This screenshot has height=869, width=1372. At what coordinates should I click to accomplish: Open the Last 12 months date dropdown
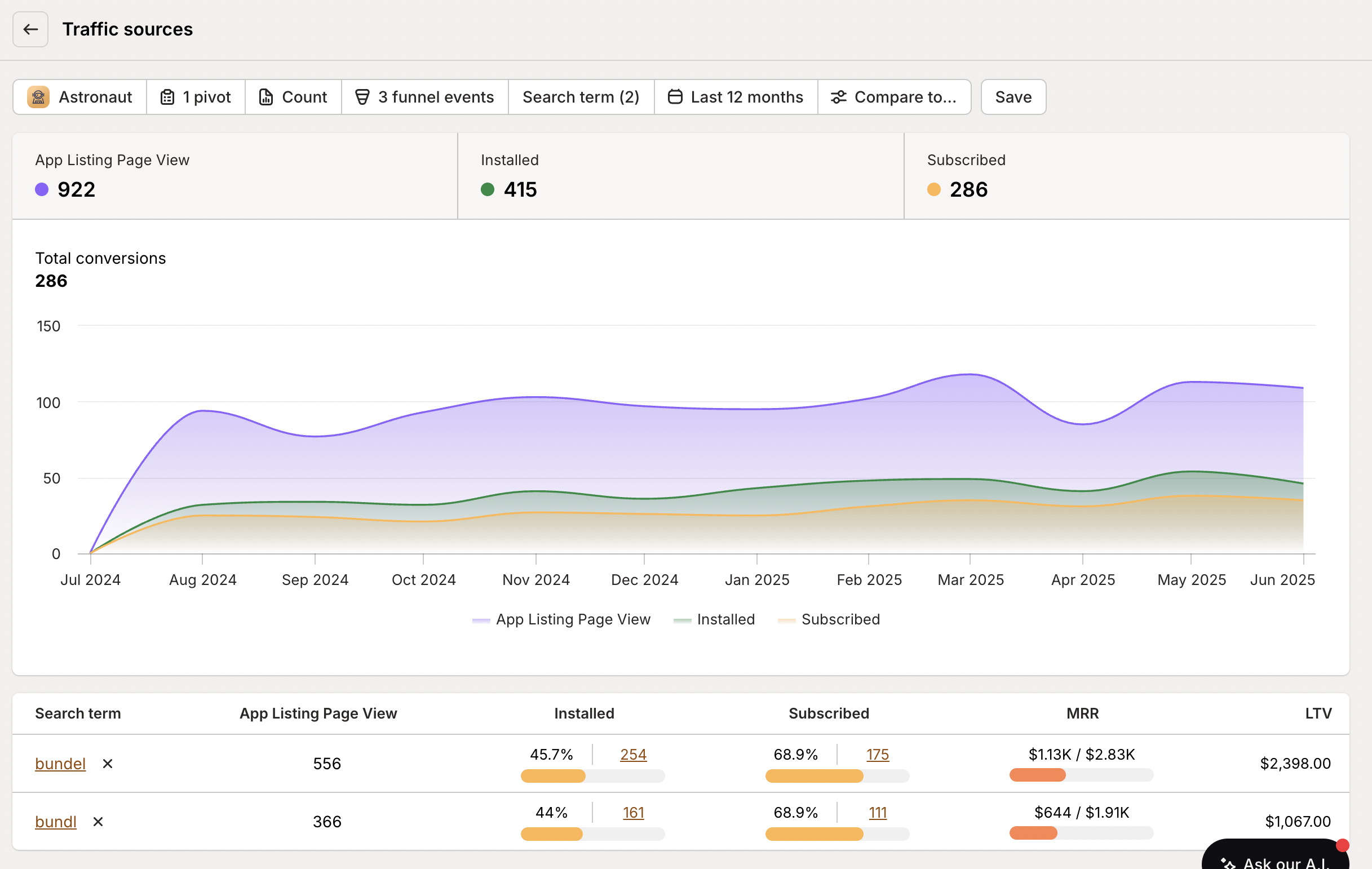[736, 97]
